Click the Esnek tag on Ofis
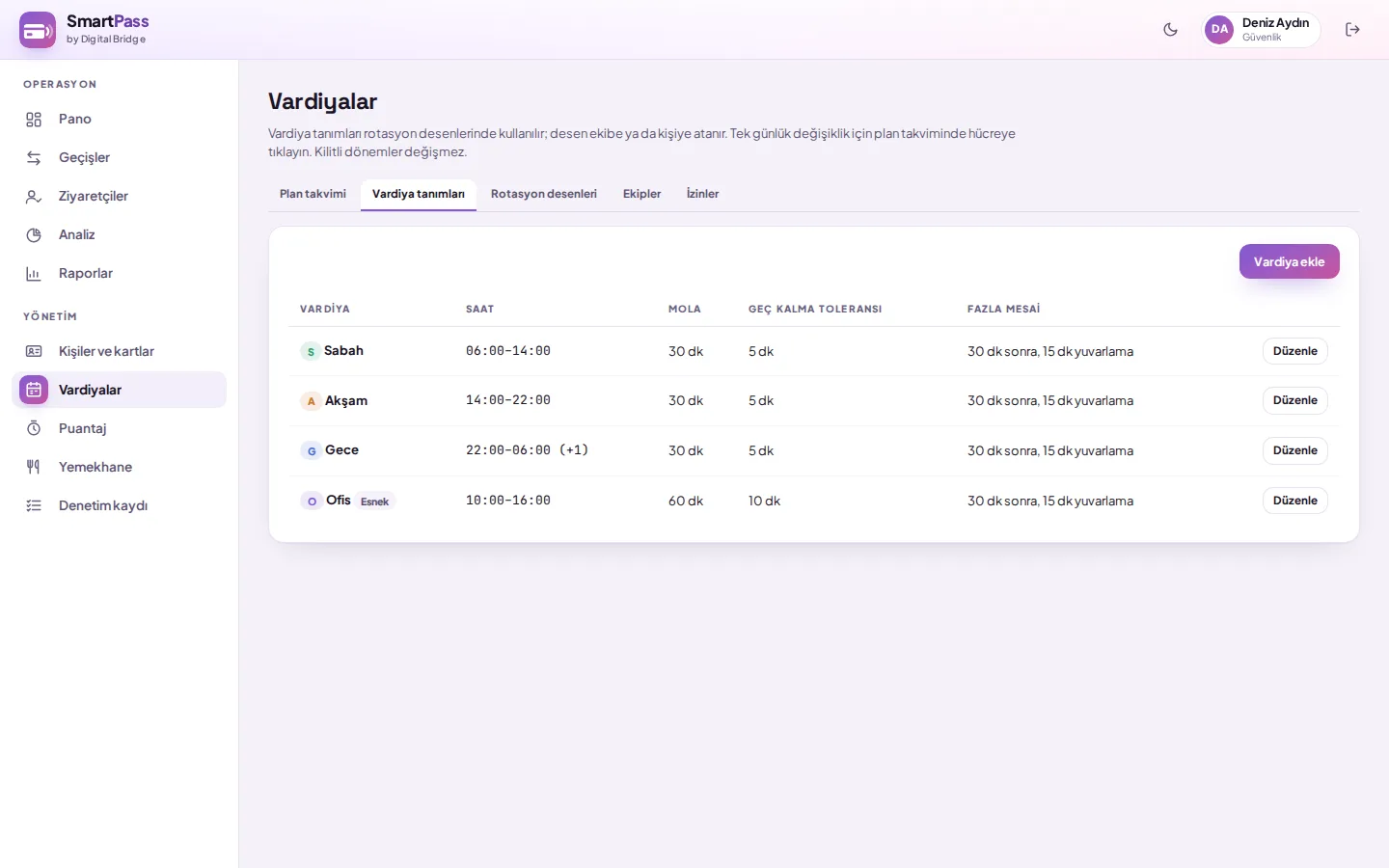The width and height of the screenshot is (1389, 868). pos(374,502)
